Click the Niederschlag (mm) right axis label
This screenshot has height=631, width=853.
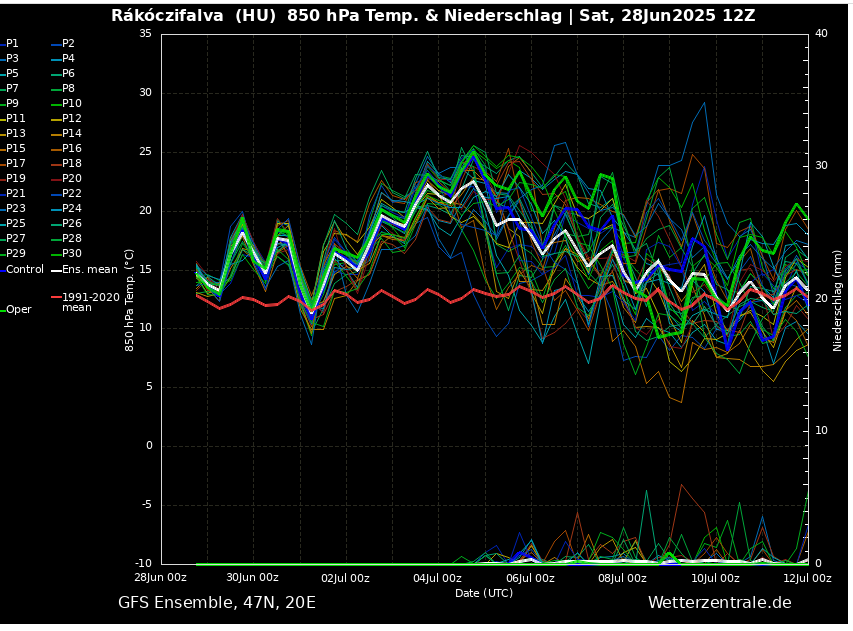[x=838, y=300]
